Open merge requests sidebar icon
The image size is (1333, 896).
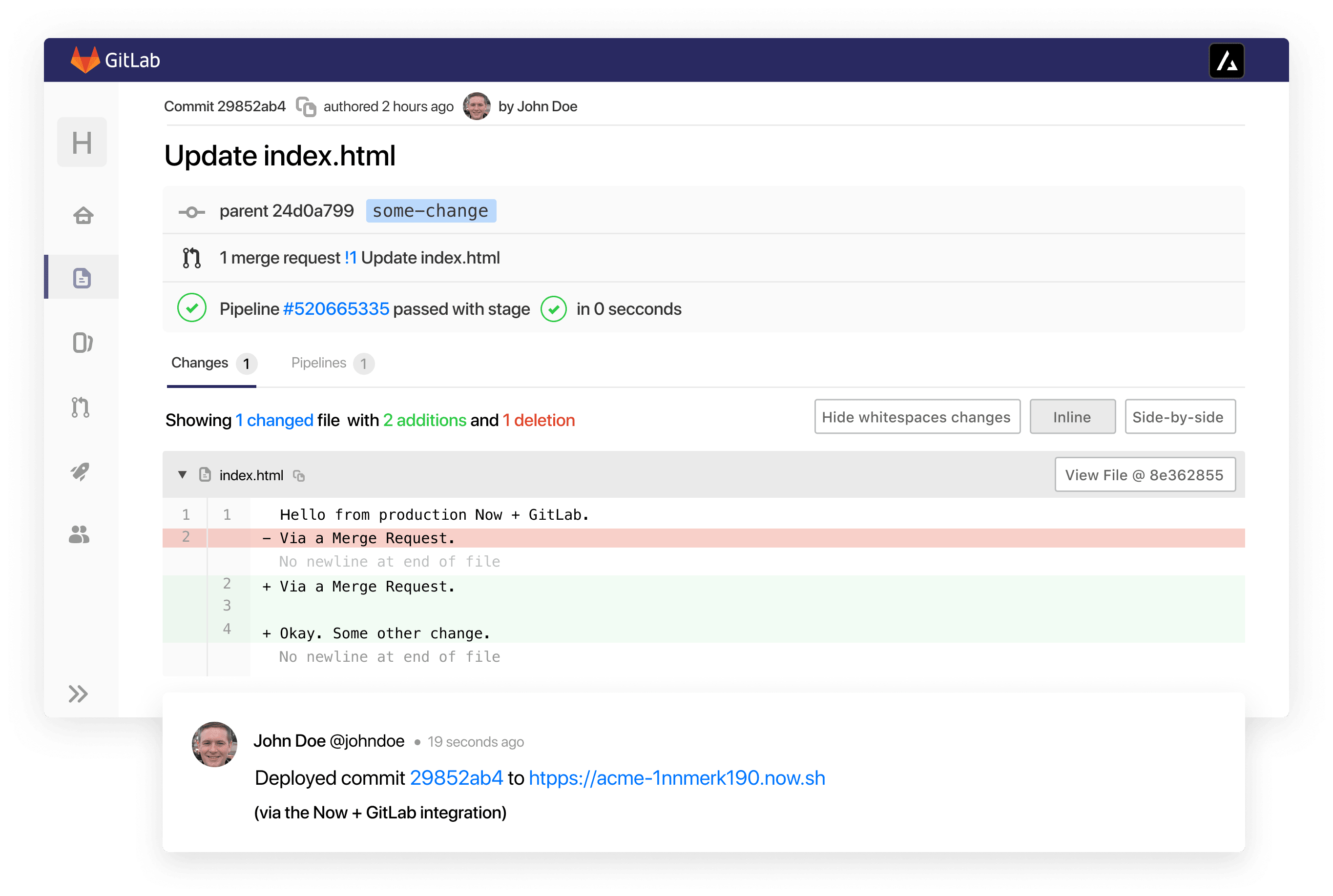pos(81,407)
